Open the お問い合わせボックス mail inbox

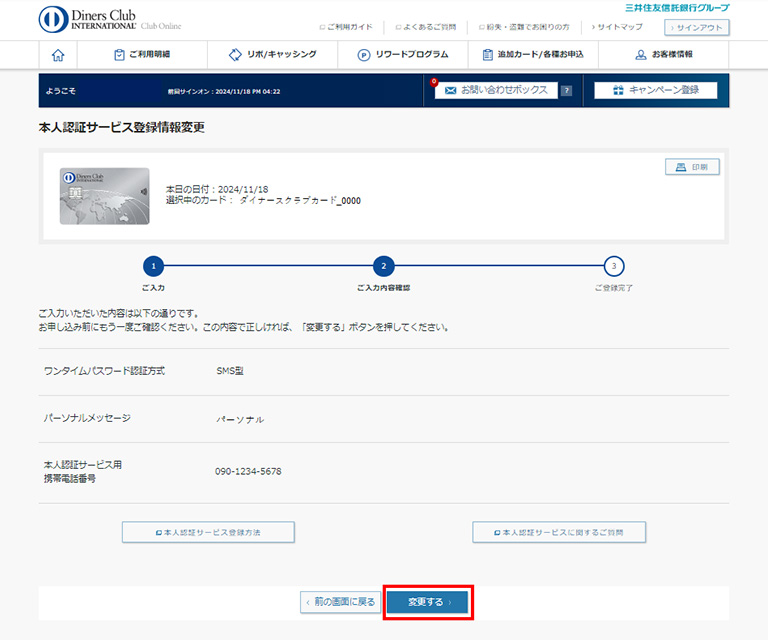pos(495,90)
